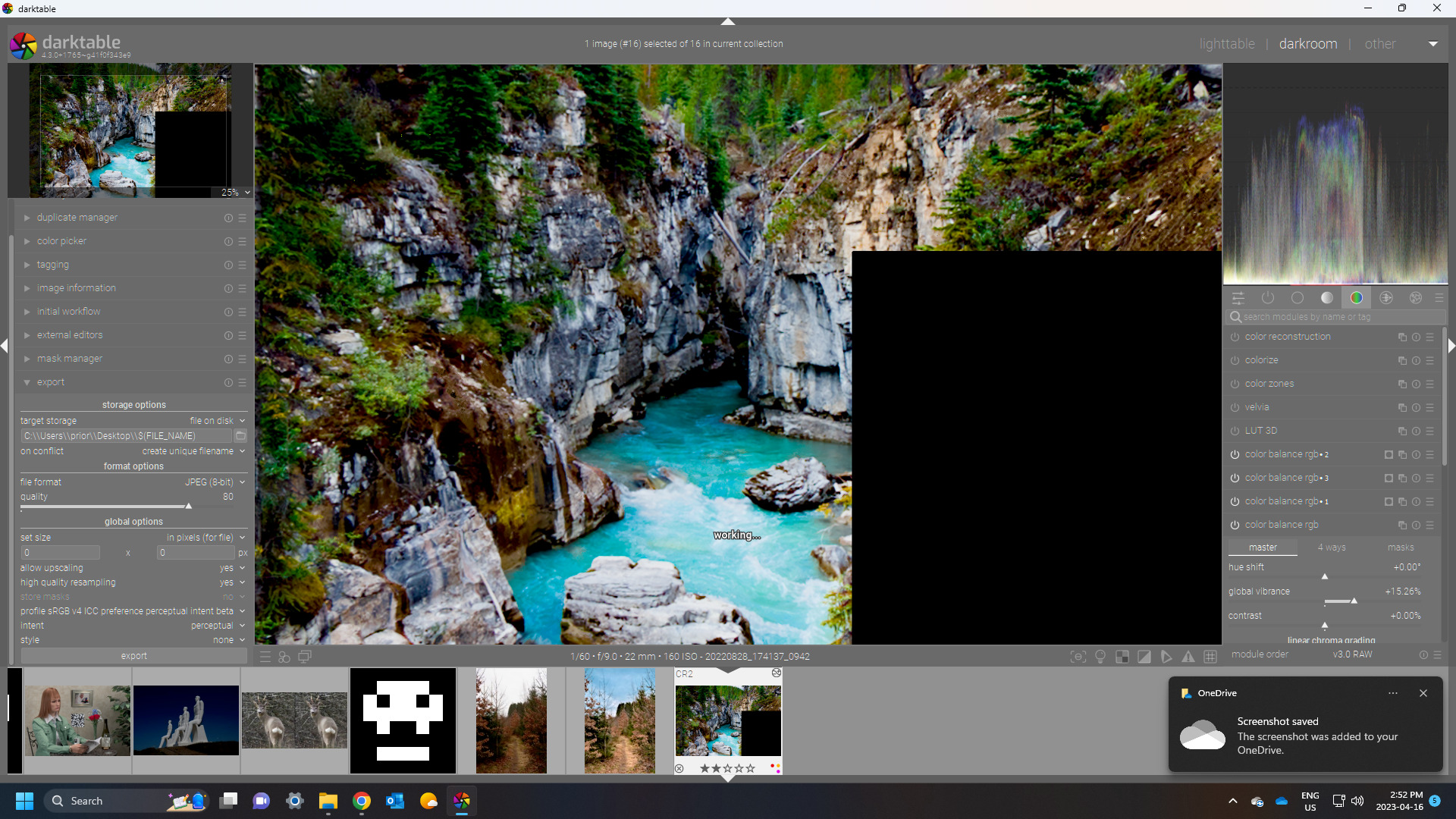Show active modules power group icon
This screenshot has width=1456, height=819.
point(1268,298)
